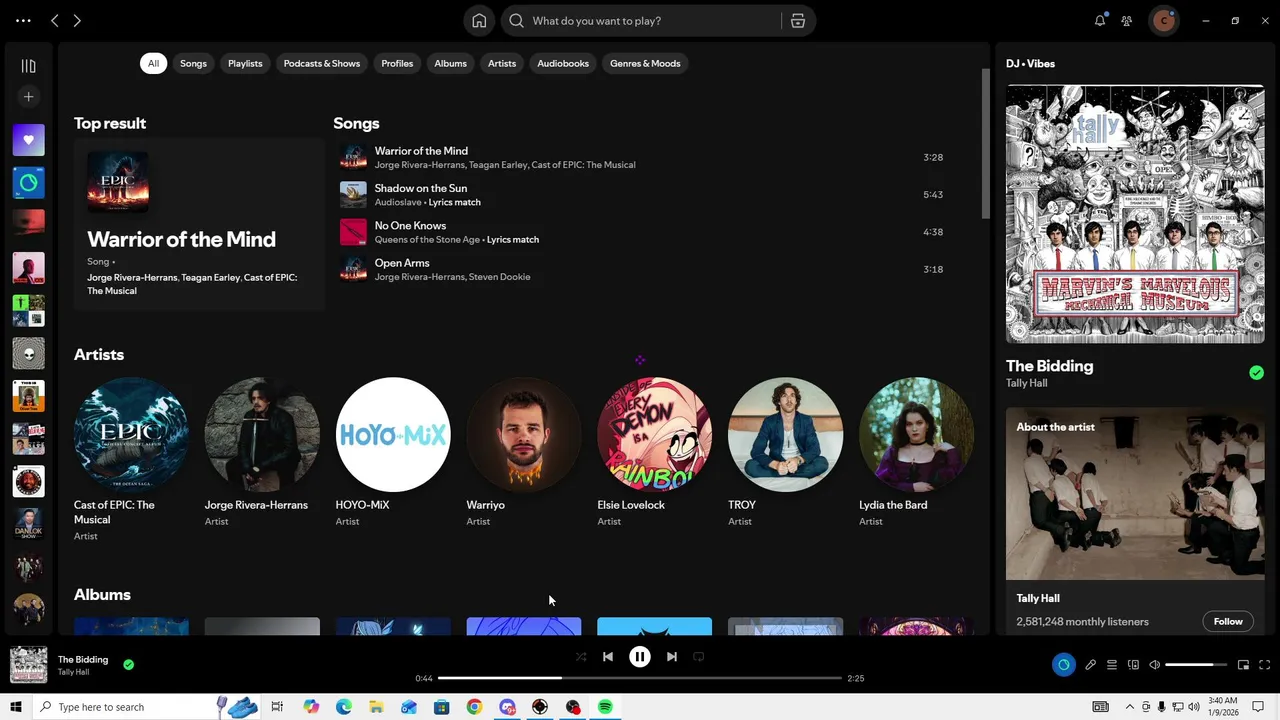The height and width of the screenshot is (720, 1280).
Task: Show hidden system tray icons
Action: [1130, 707]
